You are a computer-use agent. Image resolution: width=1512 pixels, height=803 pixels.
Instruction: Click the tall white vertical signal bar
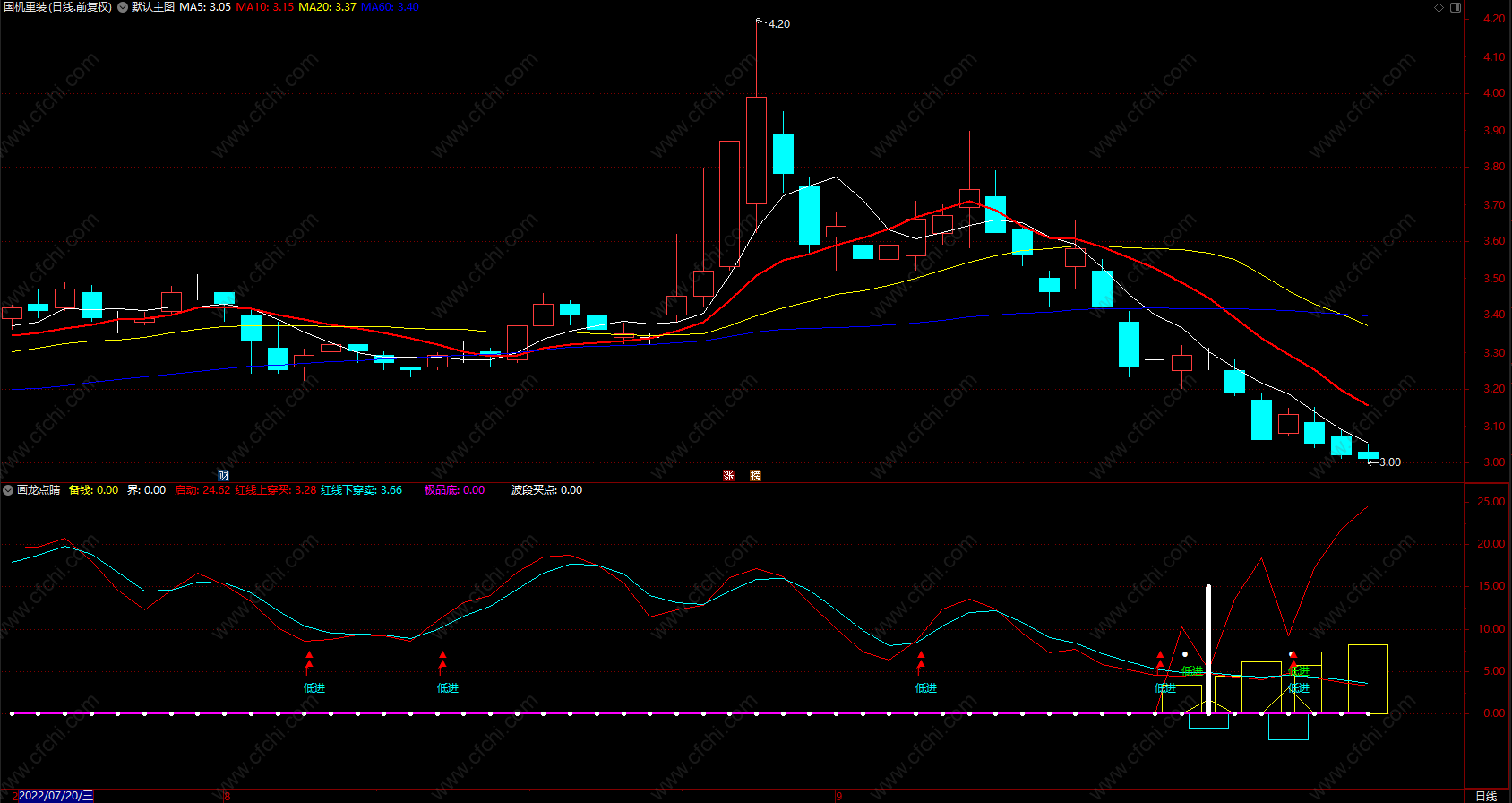(x=1209, y=649)
